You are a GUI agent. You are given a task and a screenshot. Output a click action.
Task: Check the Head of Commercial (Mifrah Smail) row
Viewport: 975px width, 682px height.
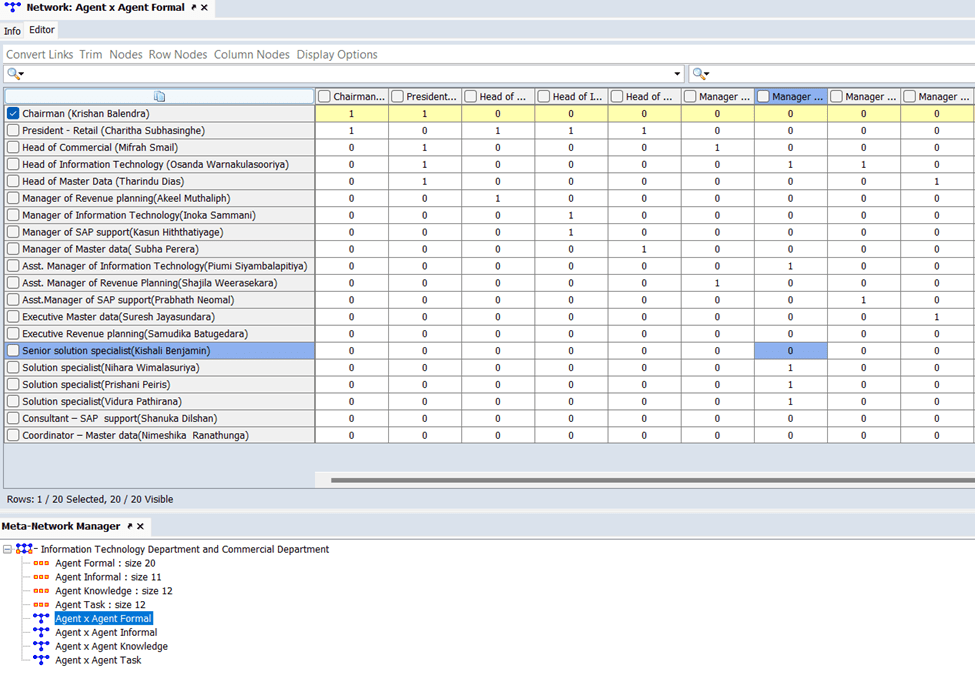[13, 148]
